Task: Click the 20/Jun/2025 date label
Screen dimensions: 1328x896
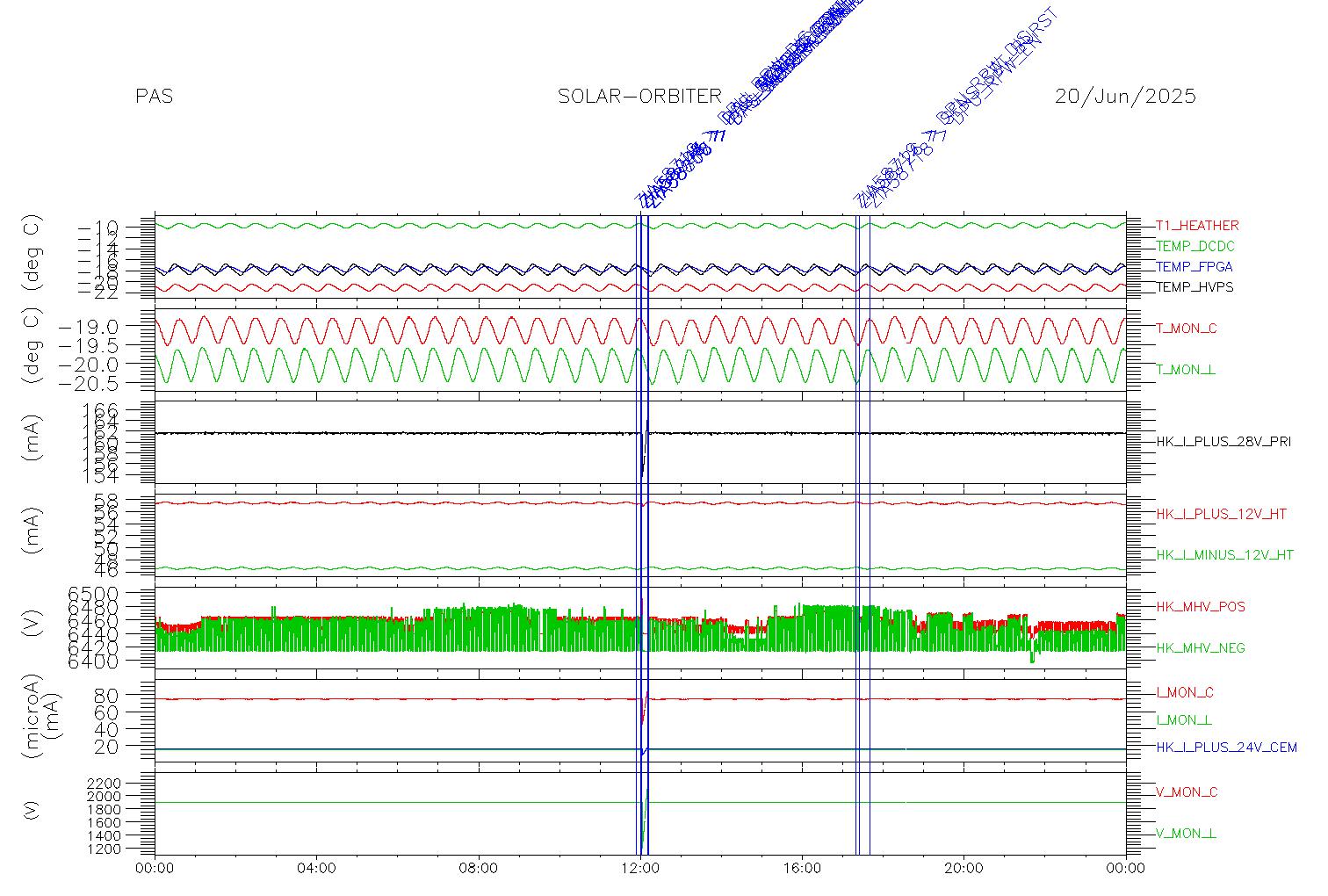Action: click(1125, 97)
